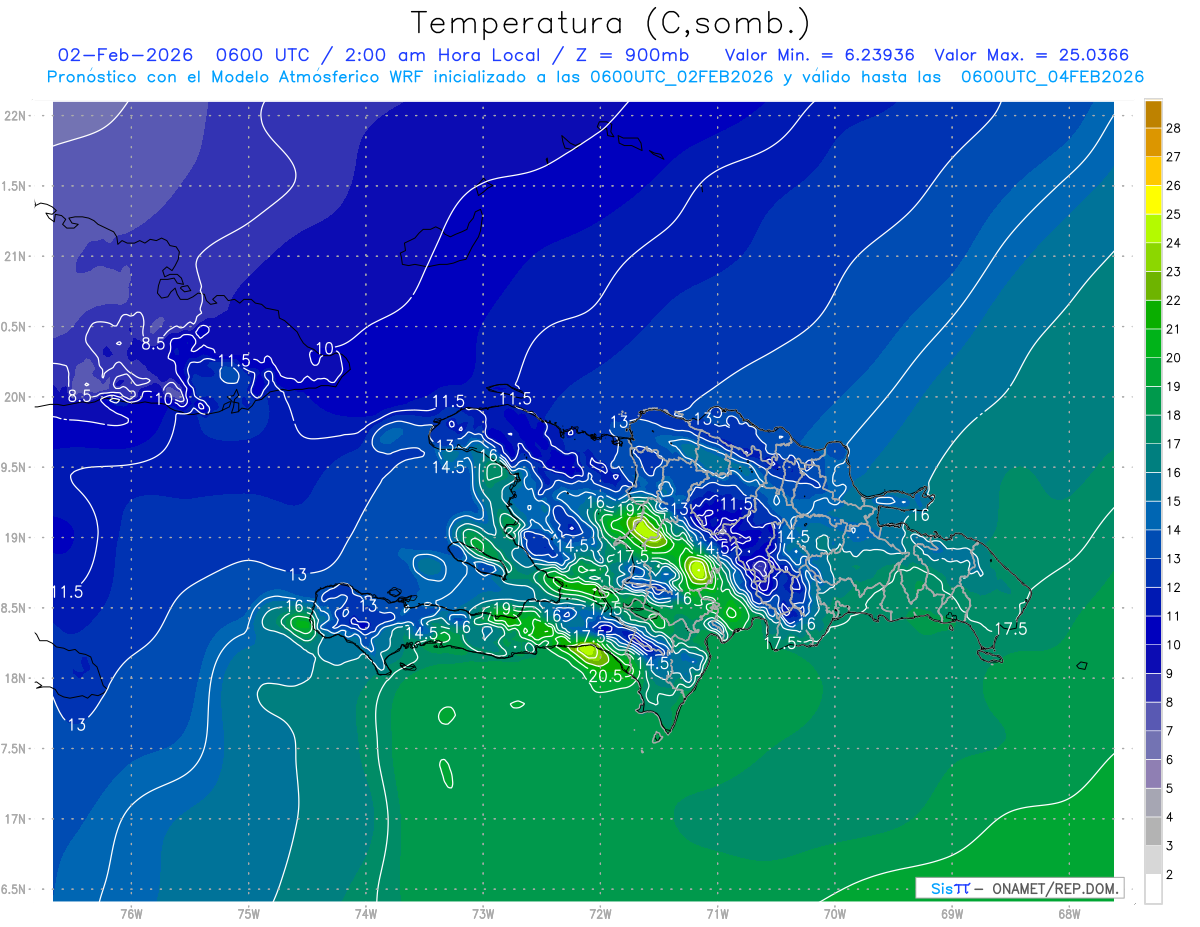Click the title "Temperatura (C,somb.)"
Screen dimensions: 1200x927
pyautogui.click(x=611, y=23)
